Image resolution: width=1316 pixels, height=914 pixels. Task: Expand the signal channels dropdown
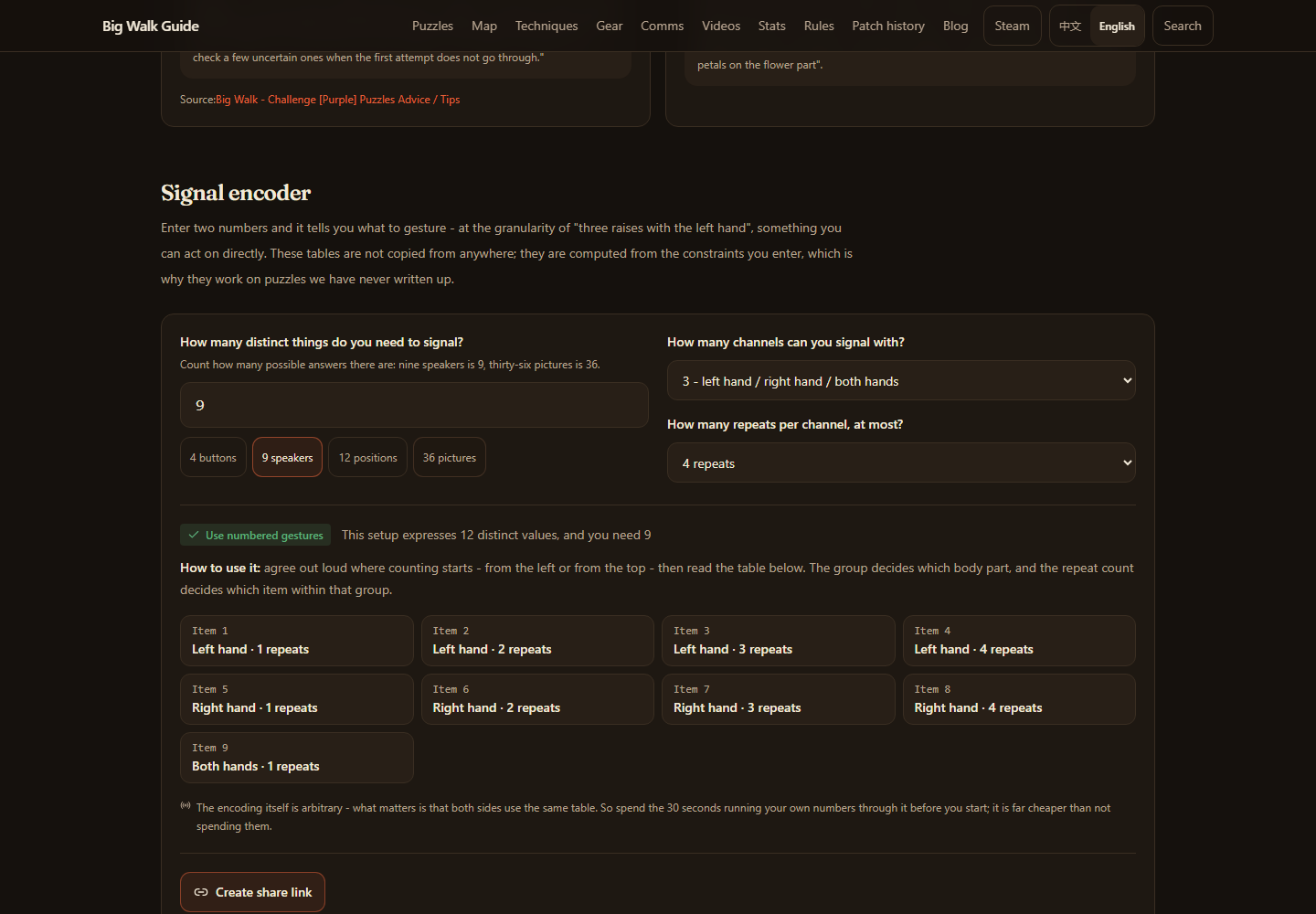(901, 380)
